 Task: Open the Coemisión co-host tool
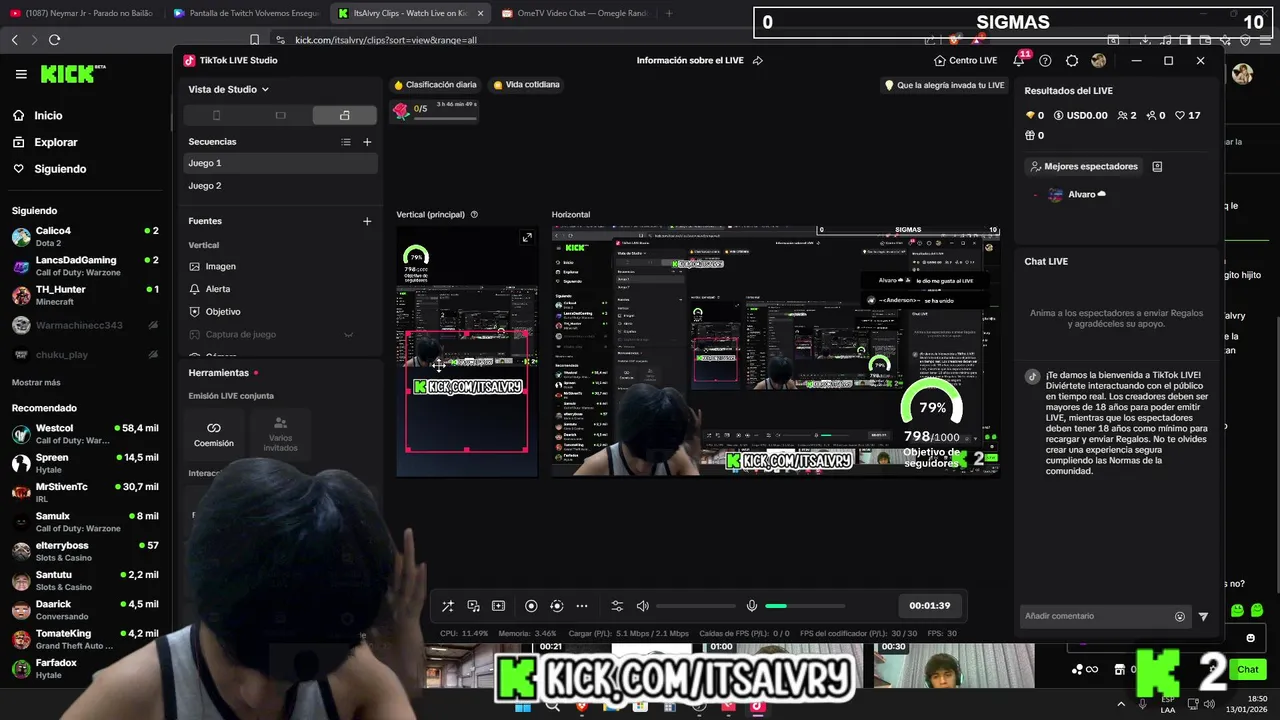pyautogui.click(x=214, y=434)
